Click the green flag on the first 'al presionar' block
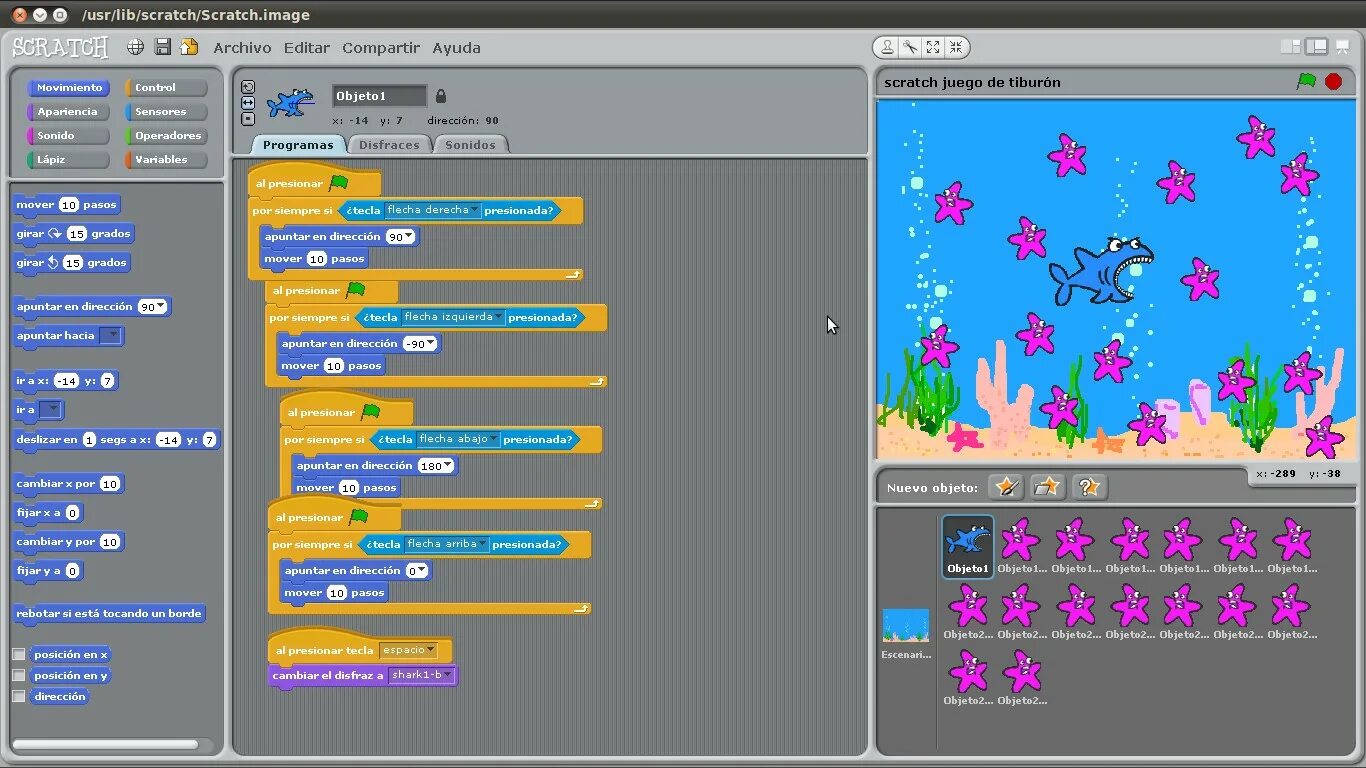 (x=339, y=183)
